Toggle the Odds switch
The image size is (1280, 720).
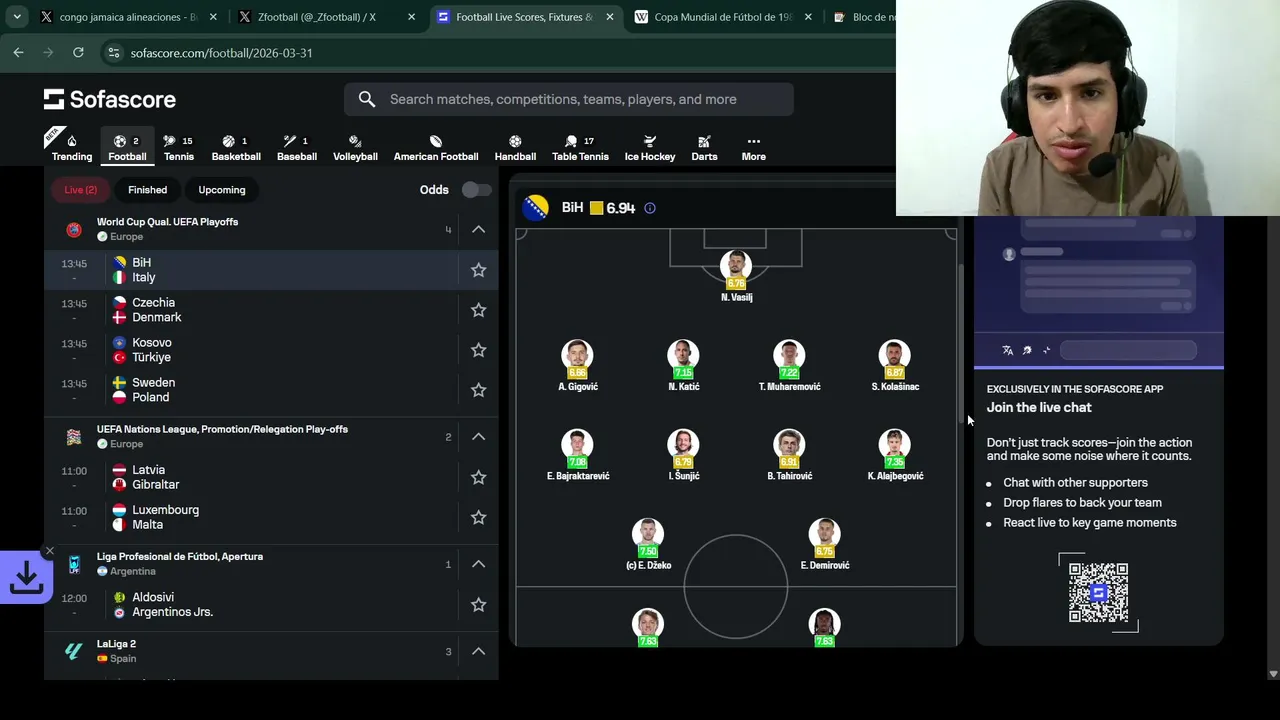pos(476,190)
